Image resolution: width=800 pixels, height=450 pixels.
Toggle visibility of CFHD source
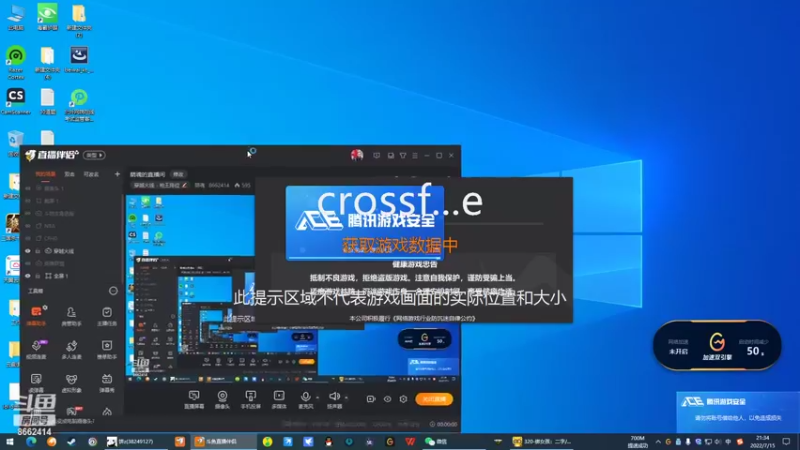pos(28,238)
